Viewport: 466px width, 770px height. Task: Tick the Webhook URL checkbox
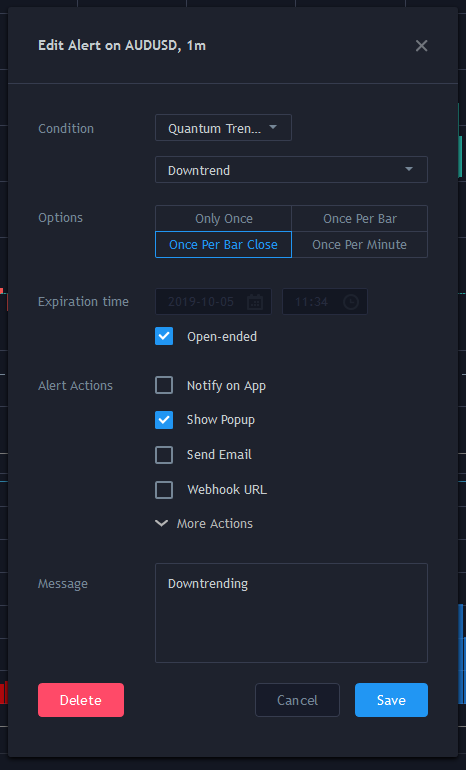[164, 490]
